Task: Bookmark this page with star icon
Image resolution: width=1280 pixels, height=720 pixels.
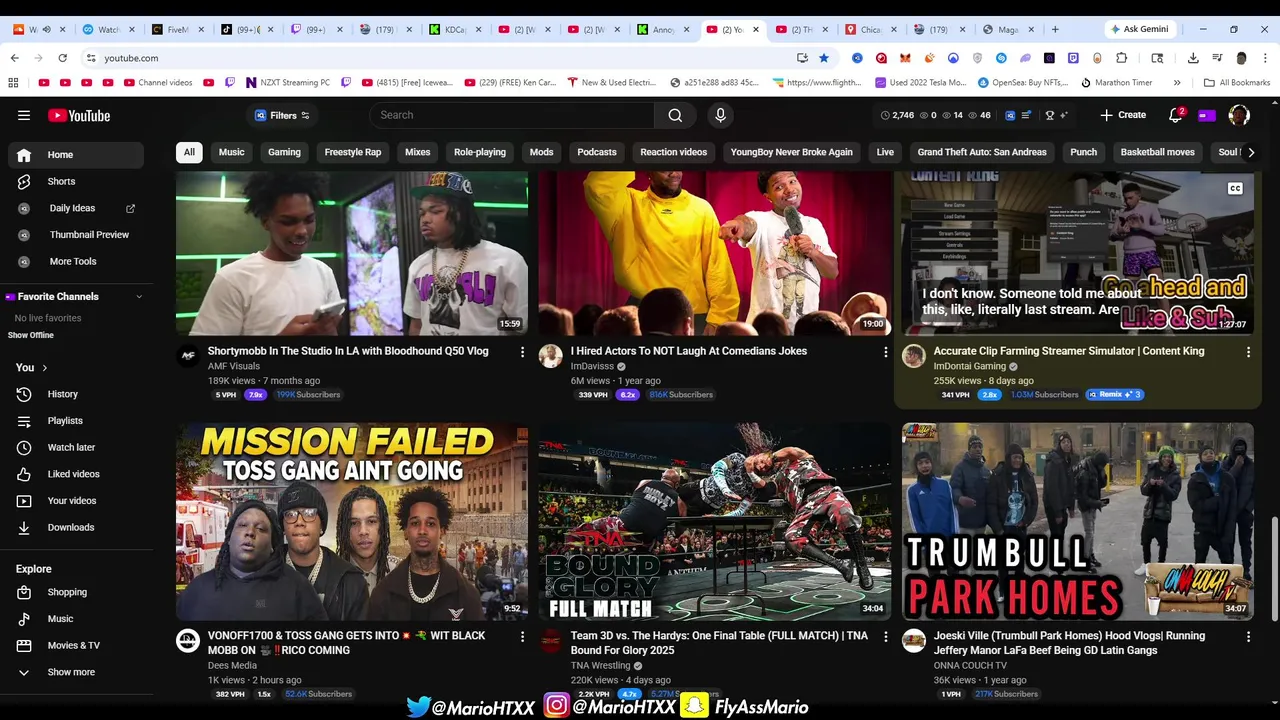Action: click(824, 58)
